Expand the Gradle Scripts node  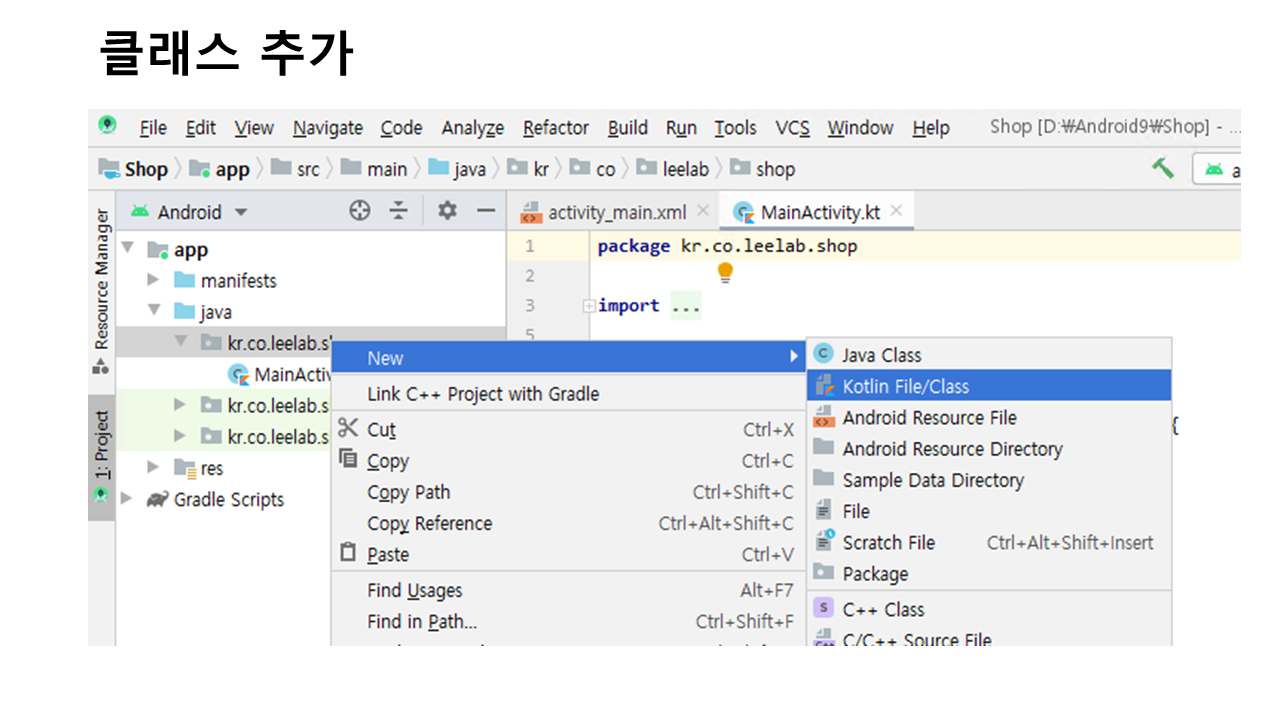127,499
